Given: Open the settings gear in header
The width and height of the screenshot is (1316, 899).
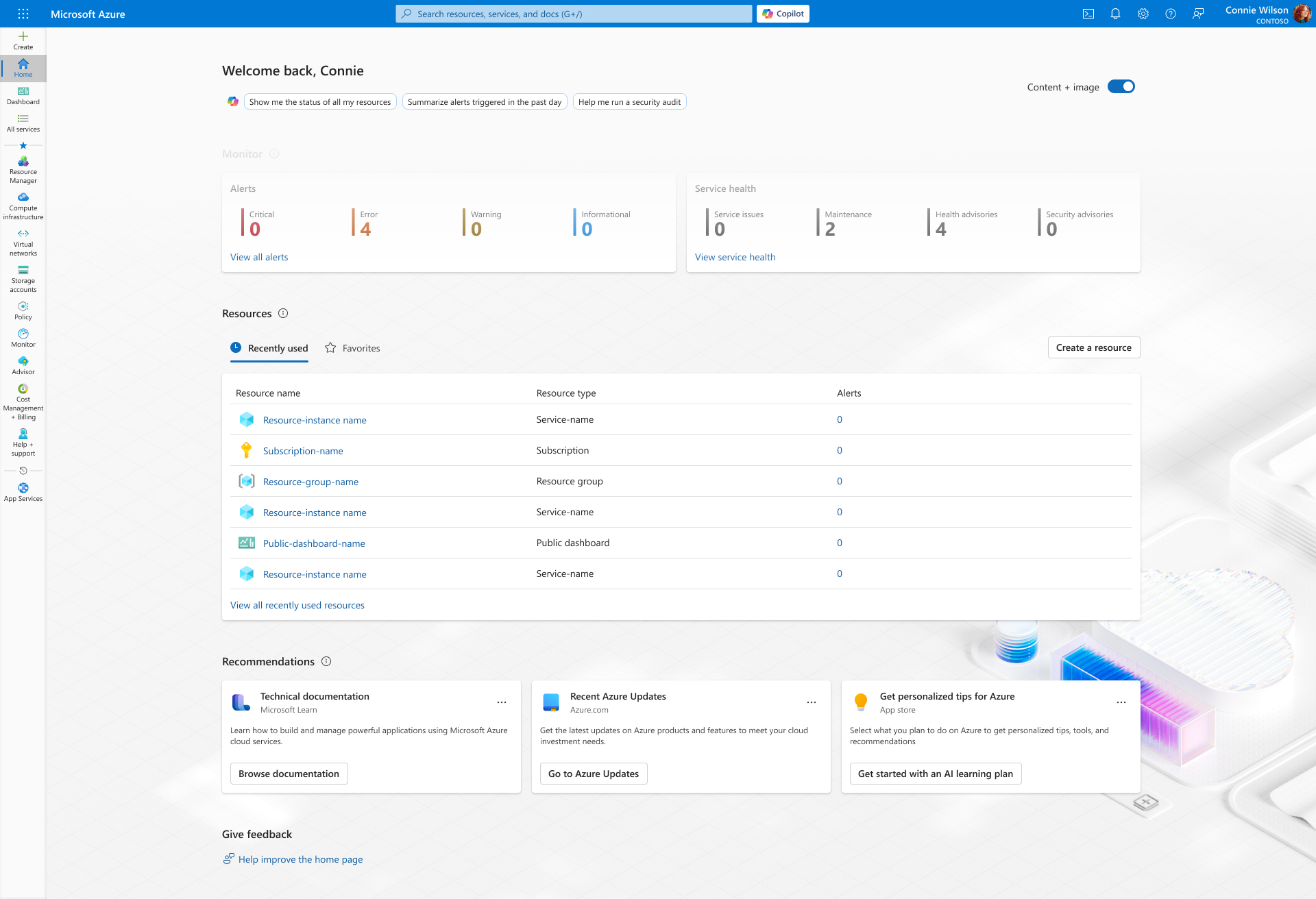Looking at the screenshot, I should [x=1143, y=14].
